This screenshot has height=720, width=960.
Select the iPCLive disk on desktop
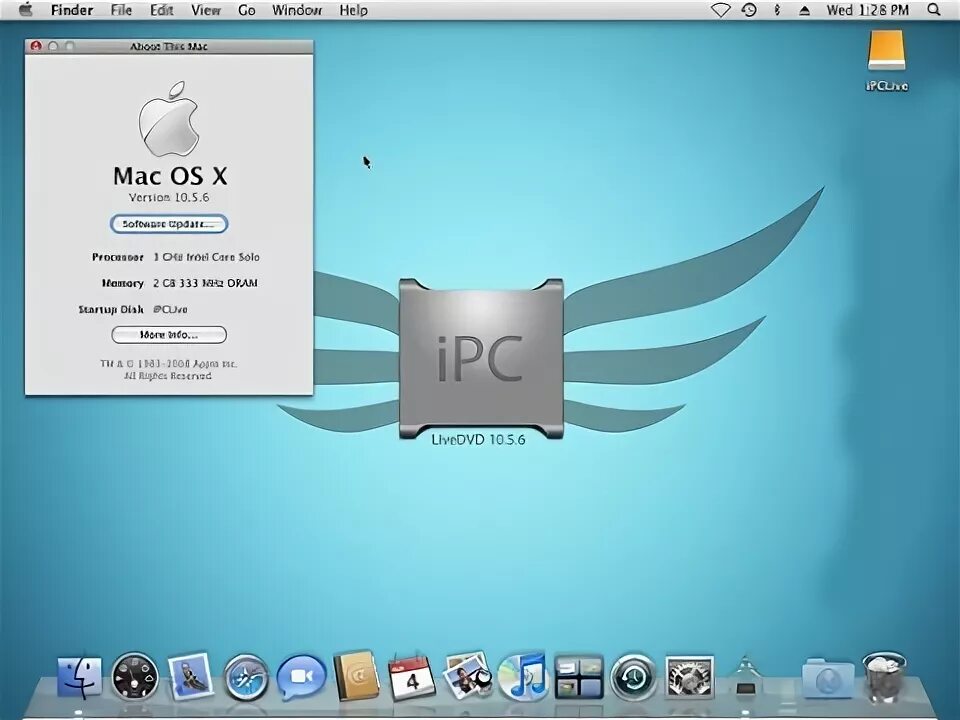pyautogui.click(x=886, y=61)
